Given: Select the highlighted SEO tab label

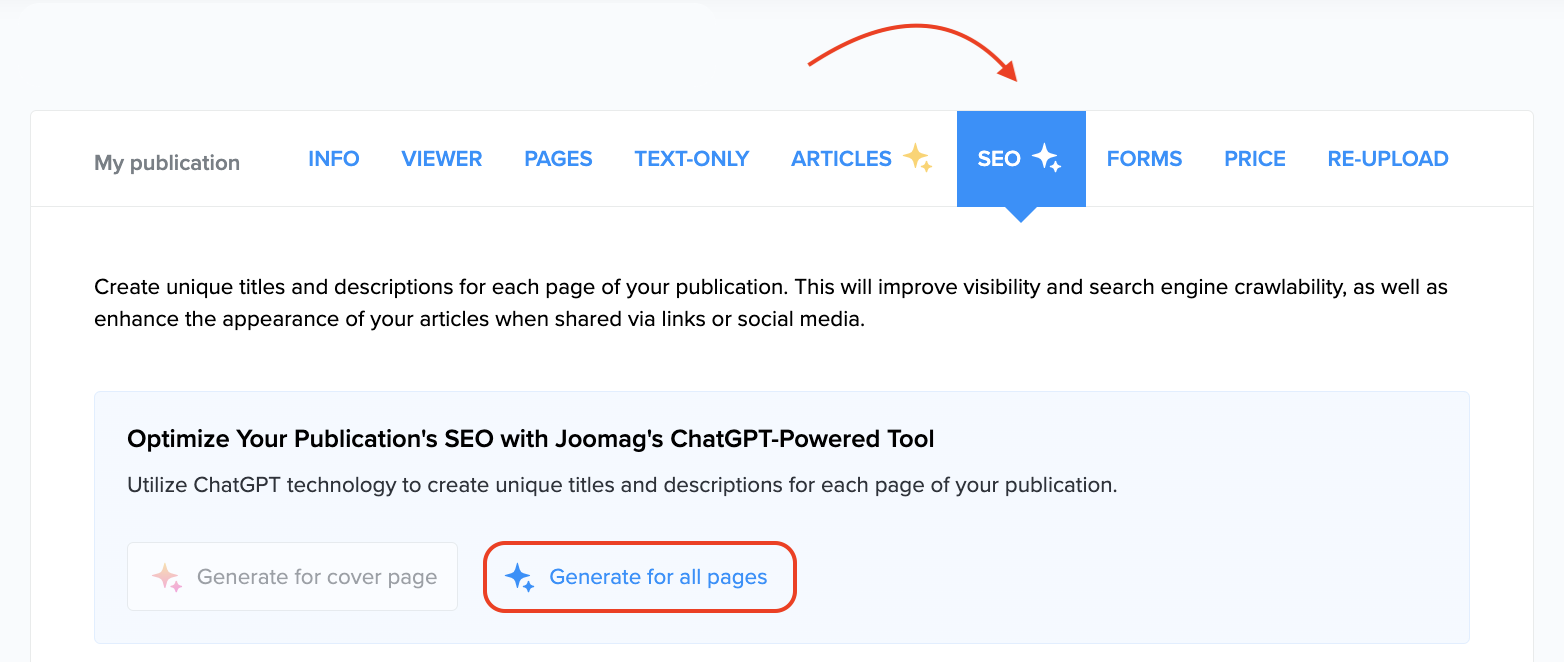Looking at the screenshot, I should click(x=998, y=159).
